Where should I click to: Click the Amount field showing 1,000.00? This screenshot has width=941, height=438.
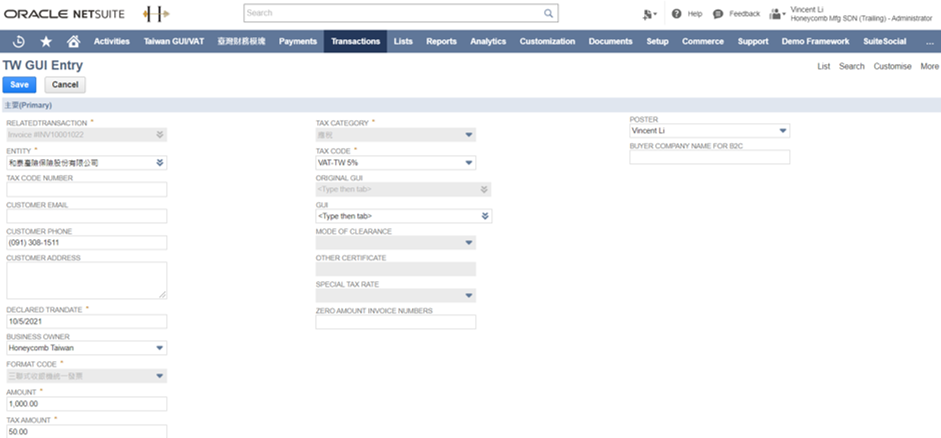(x=86, y=404)
